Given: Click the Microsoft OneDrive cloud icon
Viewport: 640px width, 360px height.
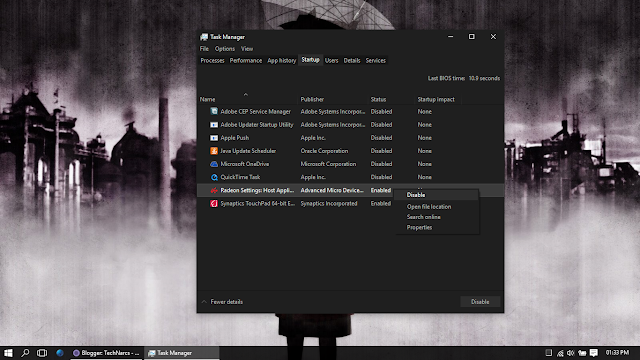Looking at the screenshot, I should click(x=214, y=164).
